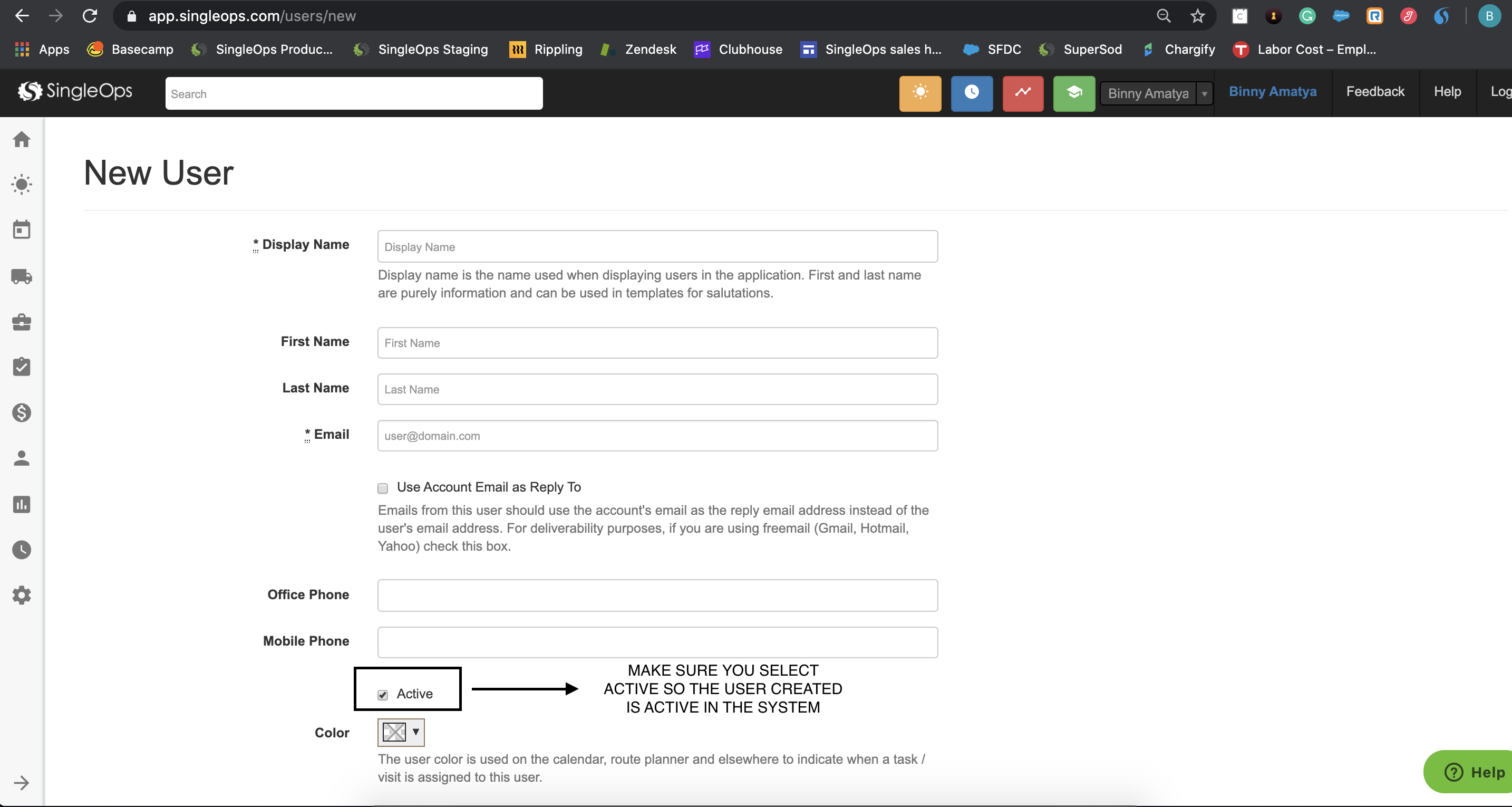Expand the sidebar with the arrow icon
This screenshot has height=807, width=1512.
pyautogui.click(x=22, y=782)
